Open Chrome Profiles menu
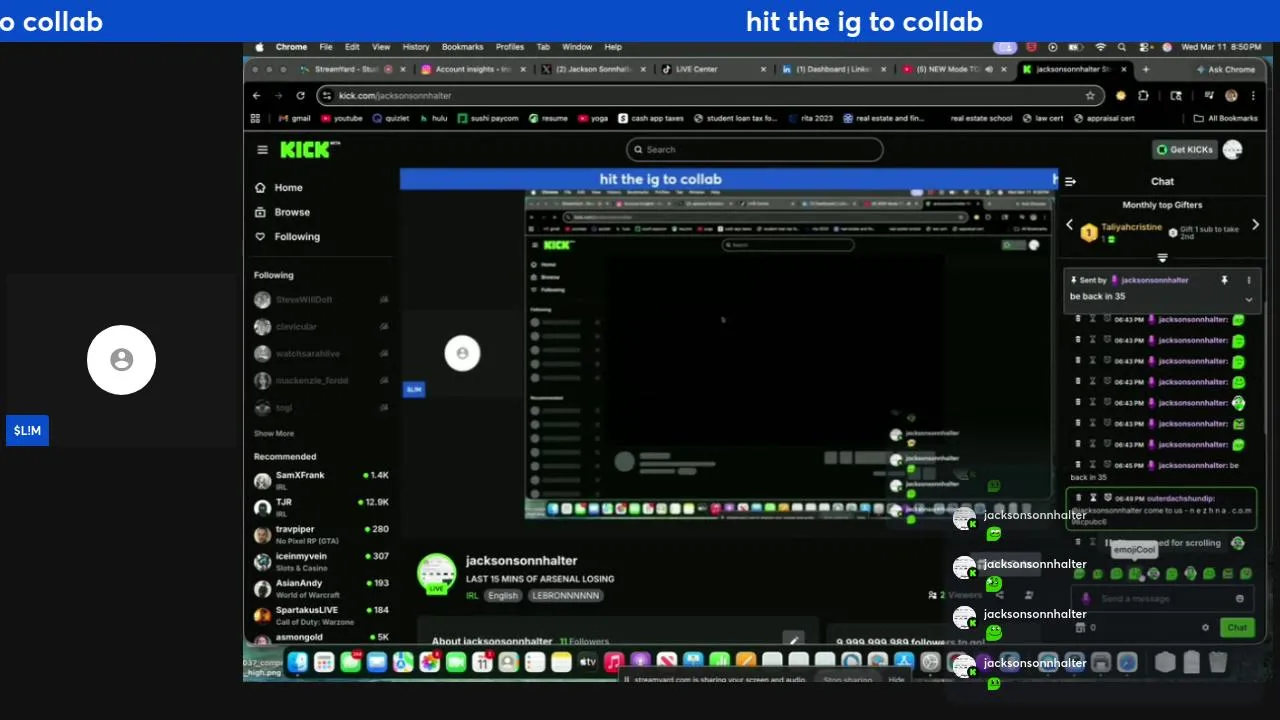The image size is (1280, 720). 510,47
